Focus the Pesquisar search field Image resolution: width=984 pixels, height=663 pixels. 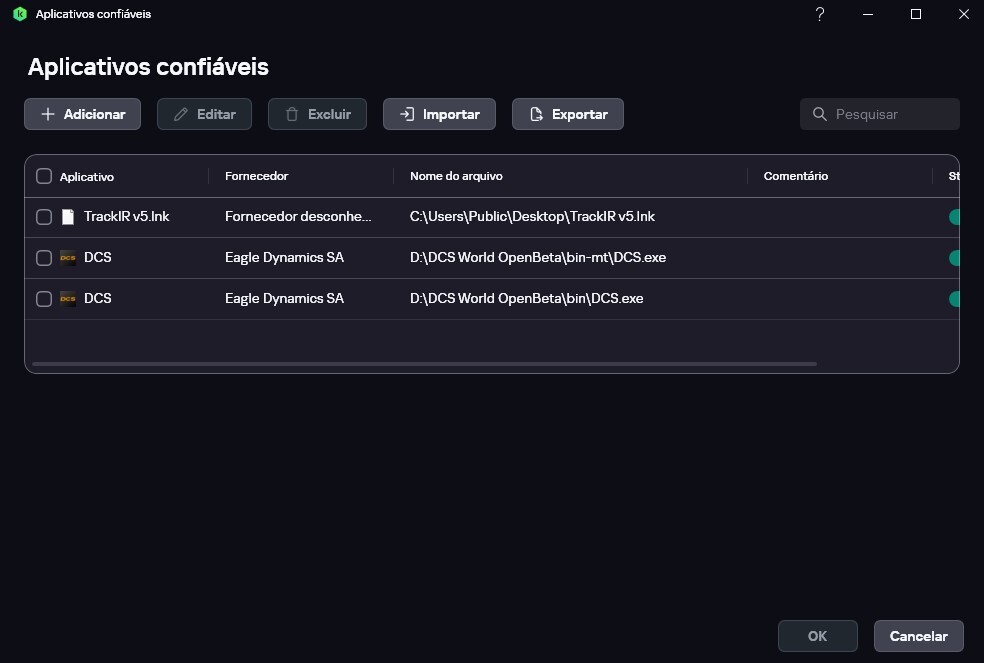[x=880, y=114]
